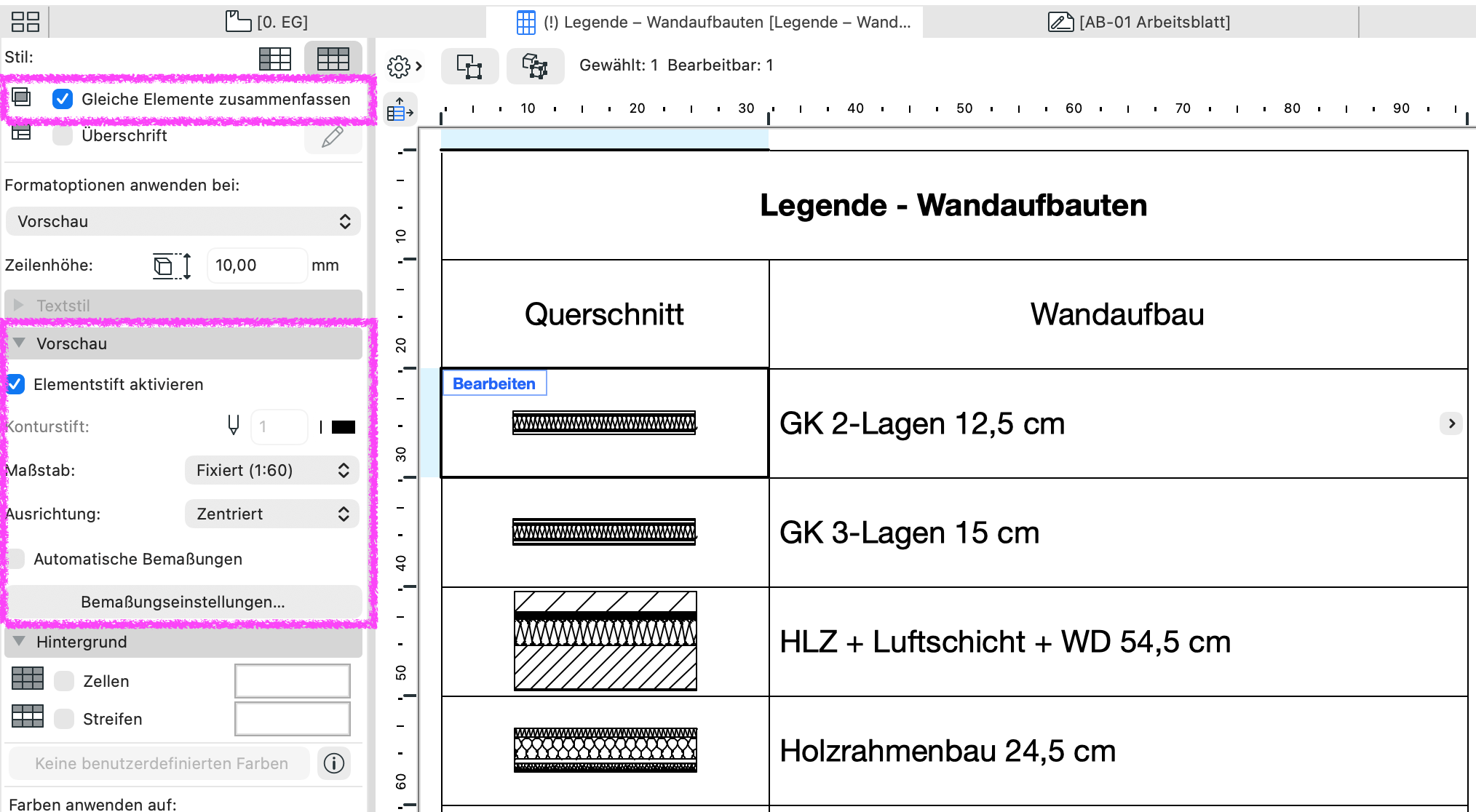The height and width of the screenshot is (812, 1476).
Task: Click the Streifen color swatch box
Action: [293, 719]
